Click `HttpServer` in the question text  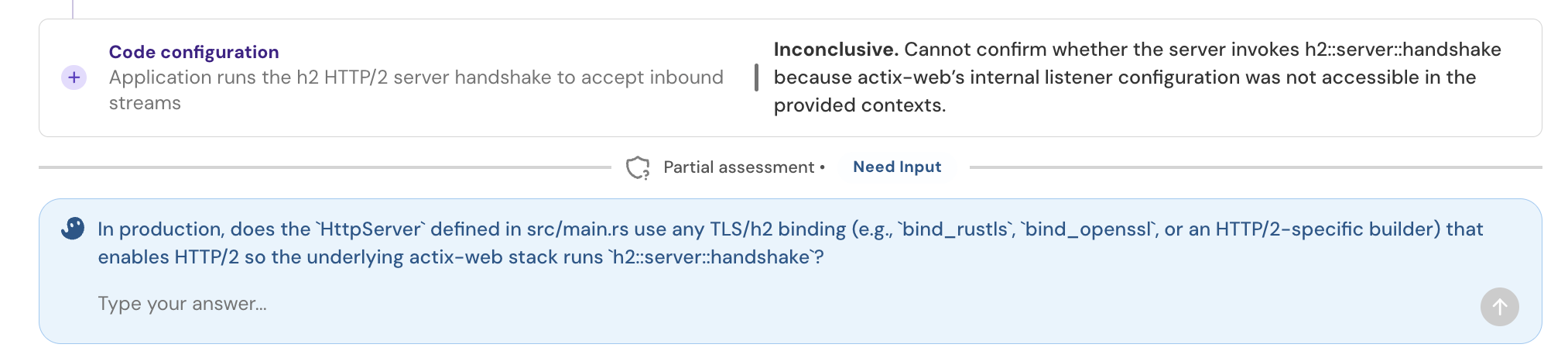pos(371,229)
